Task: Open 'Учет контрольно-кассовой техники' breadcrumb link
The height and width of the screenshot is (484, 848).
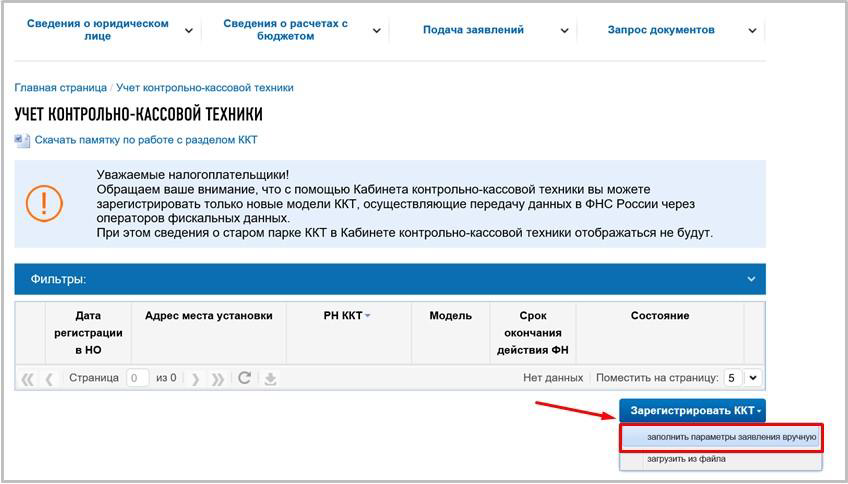Action: click(x=205, y=88)
